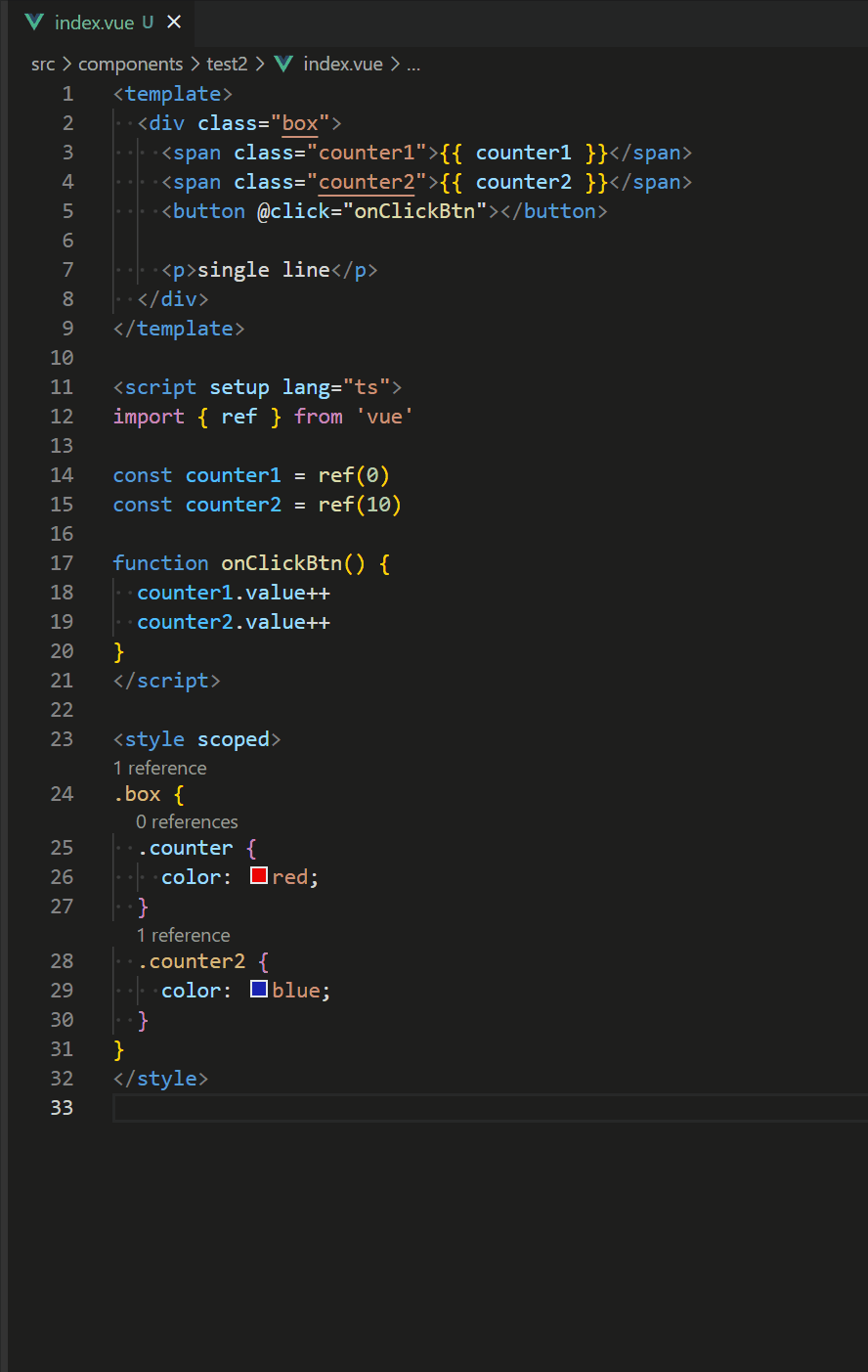Click the opening template tag text
This screenshot has width=868, height=1372.
(x=173, y=94)
